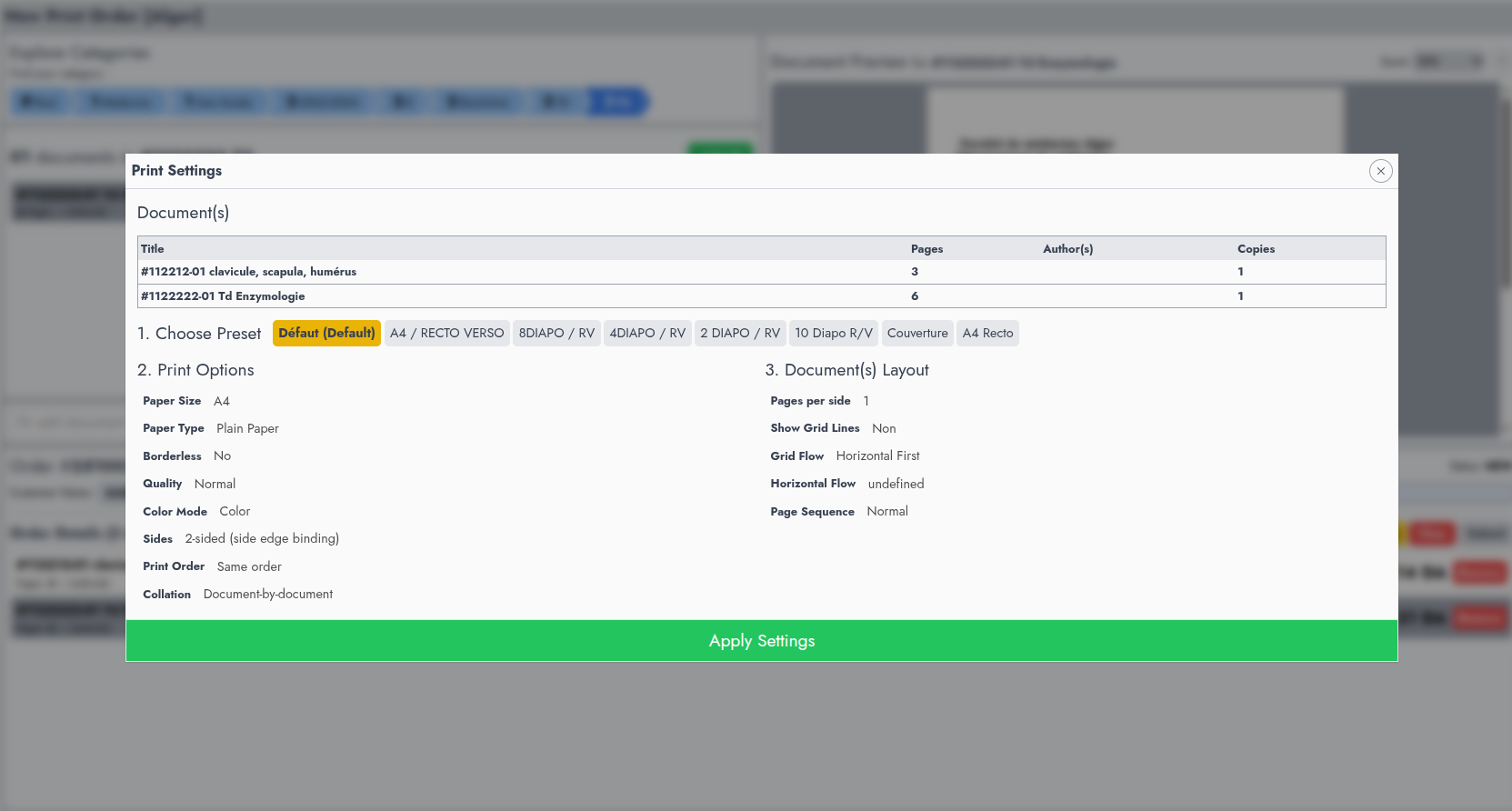Select the Défaut (Default) preset
The image size is (1512, 811).
326,333
